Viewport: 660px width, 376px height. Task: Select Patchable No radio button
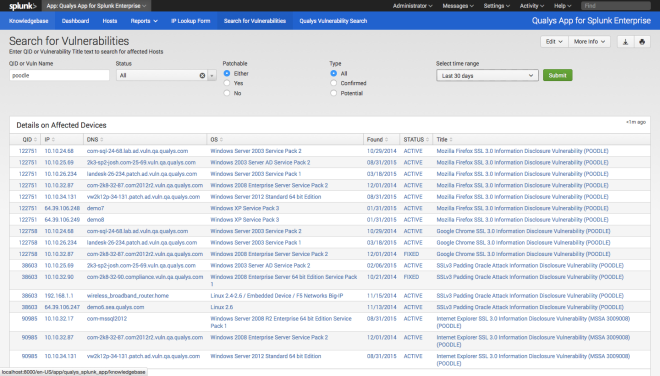[x=227, y=93]
